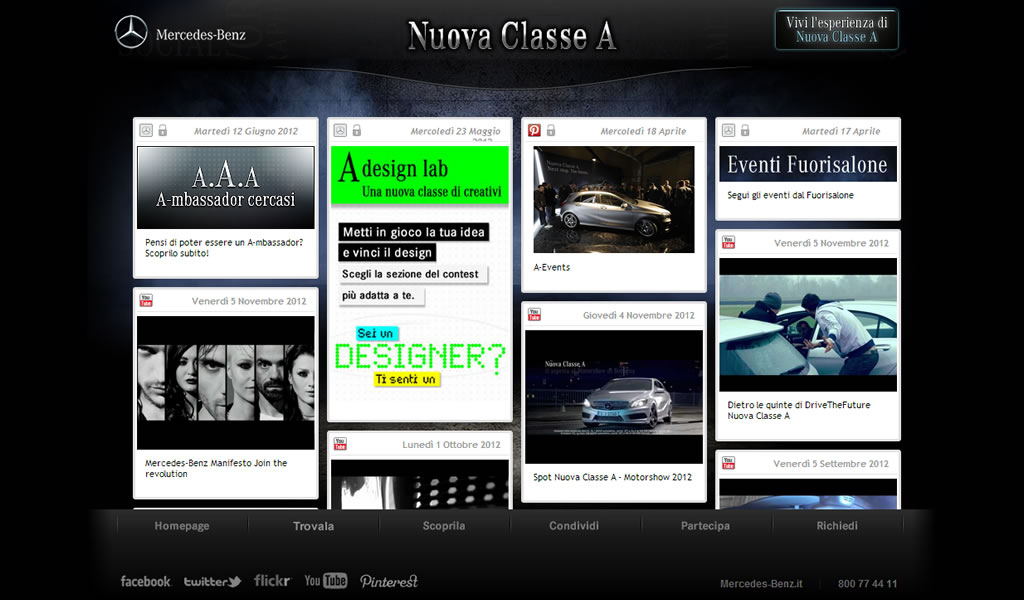Image resolution: width=1024 pixels, height=600 pixels.
Task: Click the YouTube icon on the 5 Settembre card
Action: pyautogui.click(x=728, y=464)
